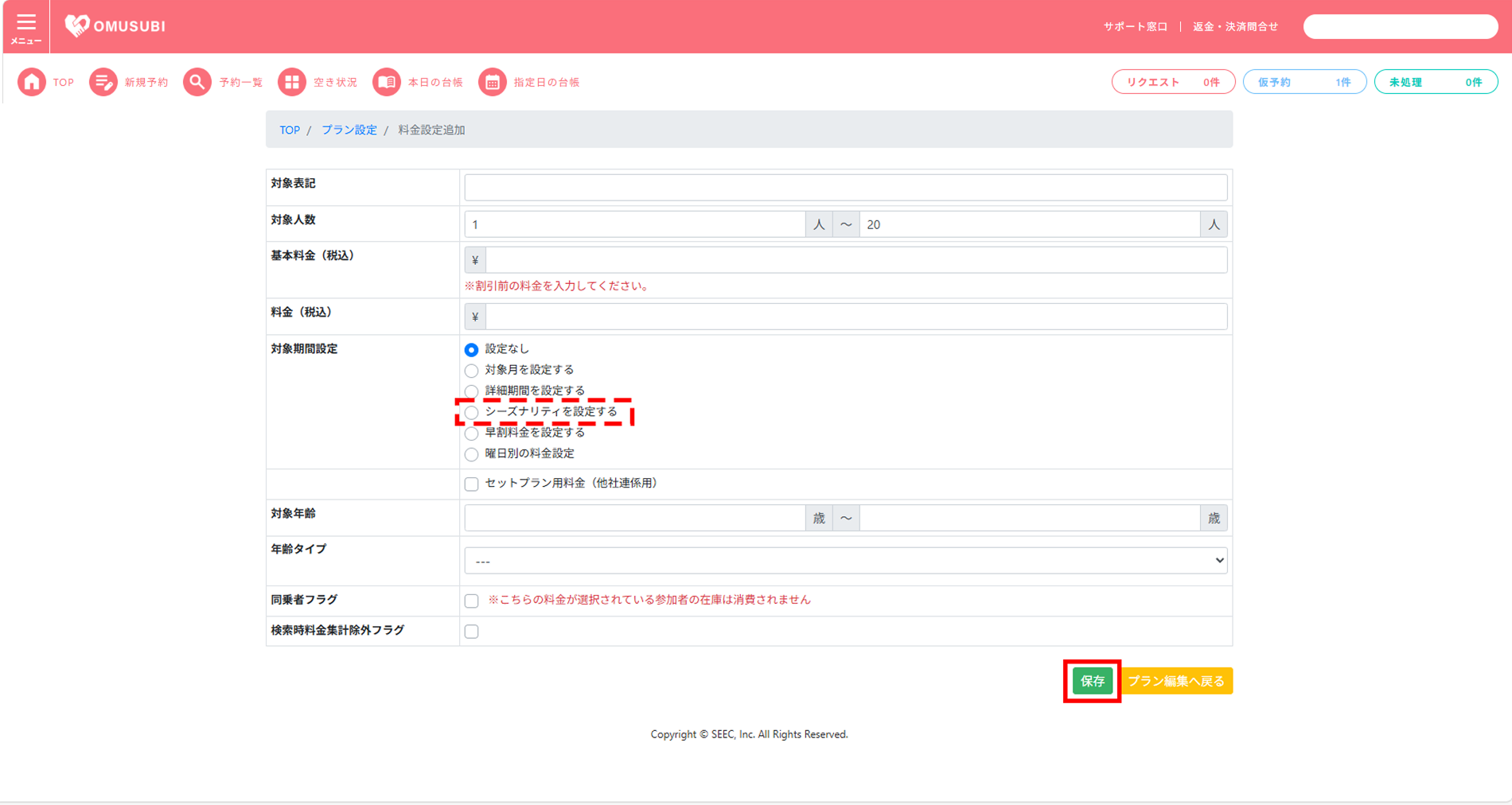1512x805 pixels.
Task: Open 空き状況 in the navigation bar
Action: (x=335, y=82)
